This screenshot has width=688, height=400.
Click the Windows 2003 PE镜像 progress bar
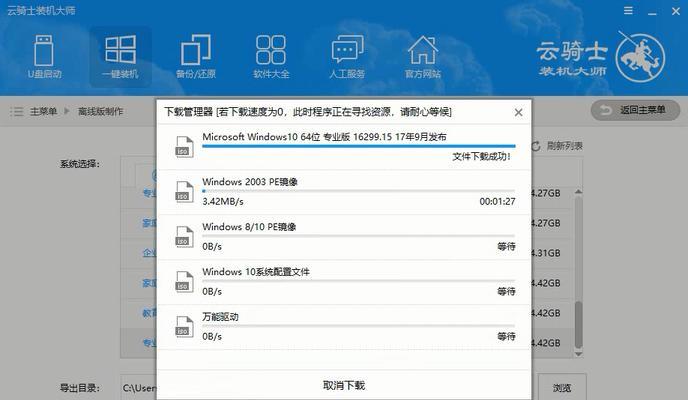point(358,191)
